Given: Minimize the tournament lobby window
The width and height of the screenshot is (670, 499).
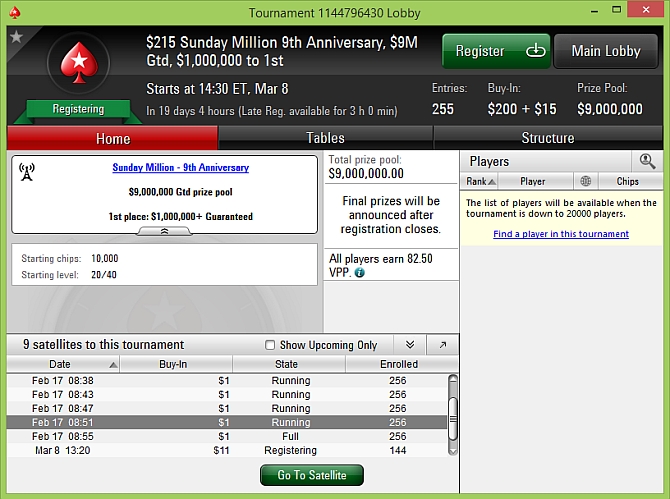Looking at the screenshot, I should tap(594, 12).
